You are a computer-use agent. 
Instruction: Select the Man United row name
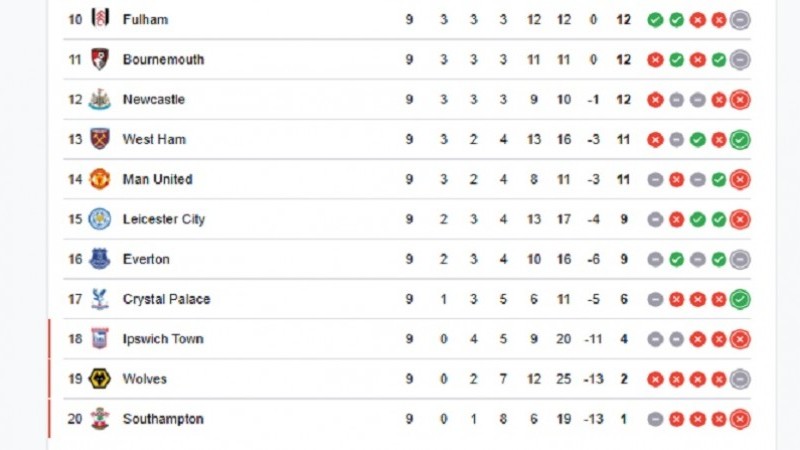(x=158, y=179)
